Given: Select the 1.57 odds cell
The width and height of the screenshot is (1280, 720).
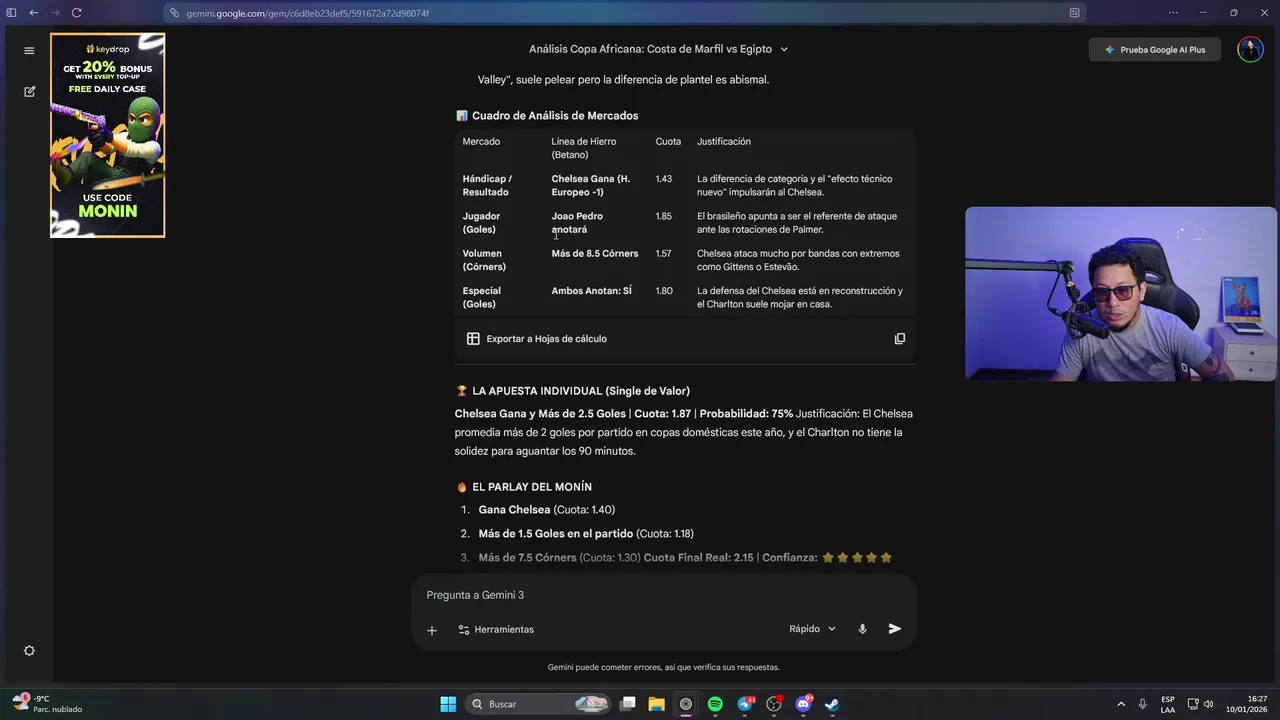Looking at the screenshot, I should 664,254.
